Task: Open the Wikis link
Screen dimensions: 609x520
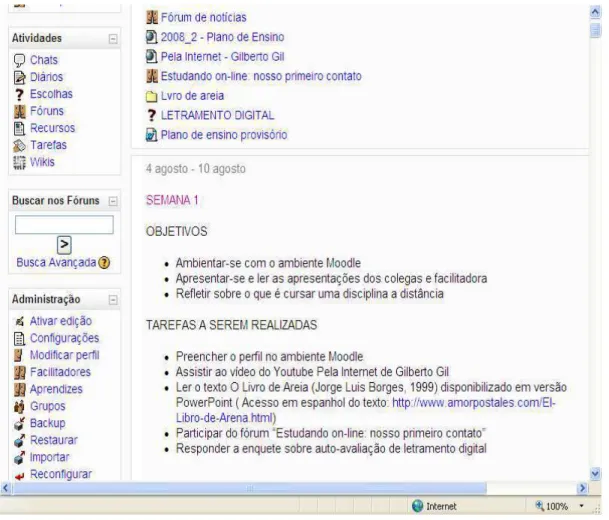Action: (42, 162)
